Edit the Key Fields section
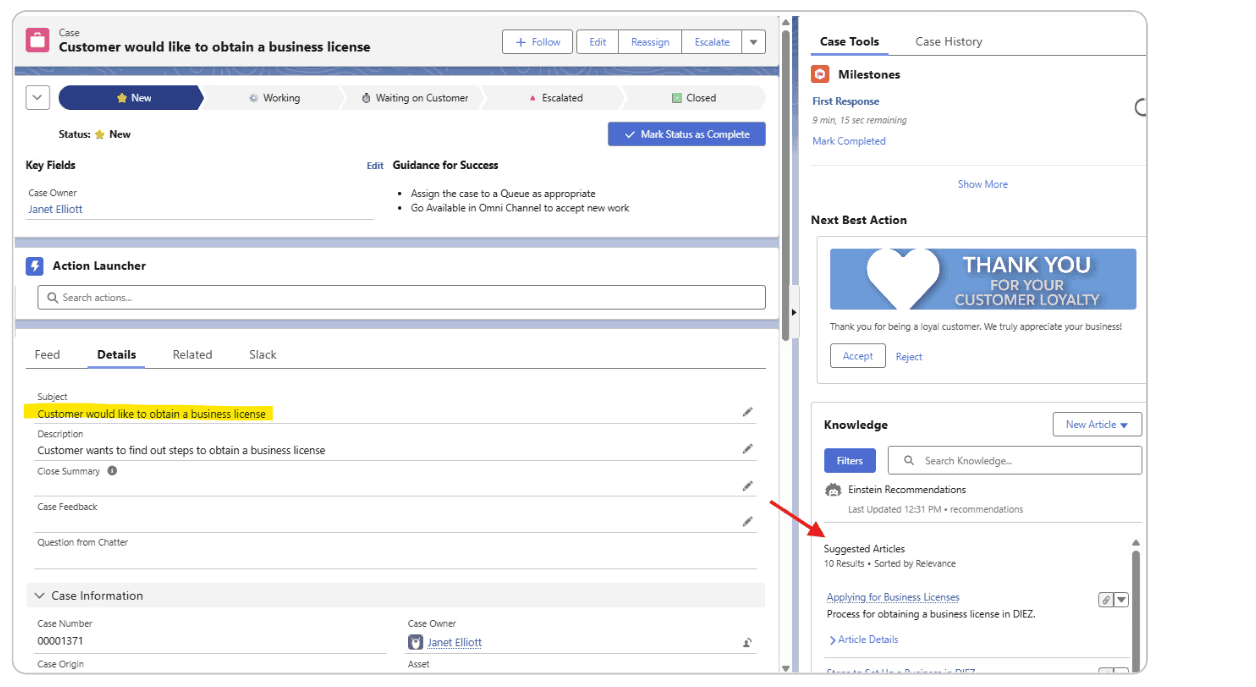Image resolution: width=1256 pixels, height=687 pixels. 375,166
